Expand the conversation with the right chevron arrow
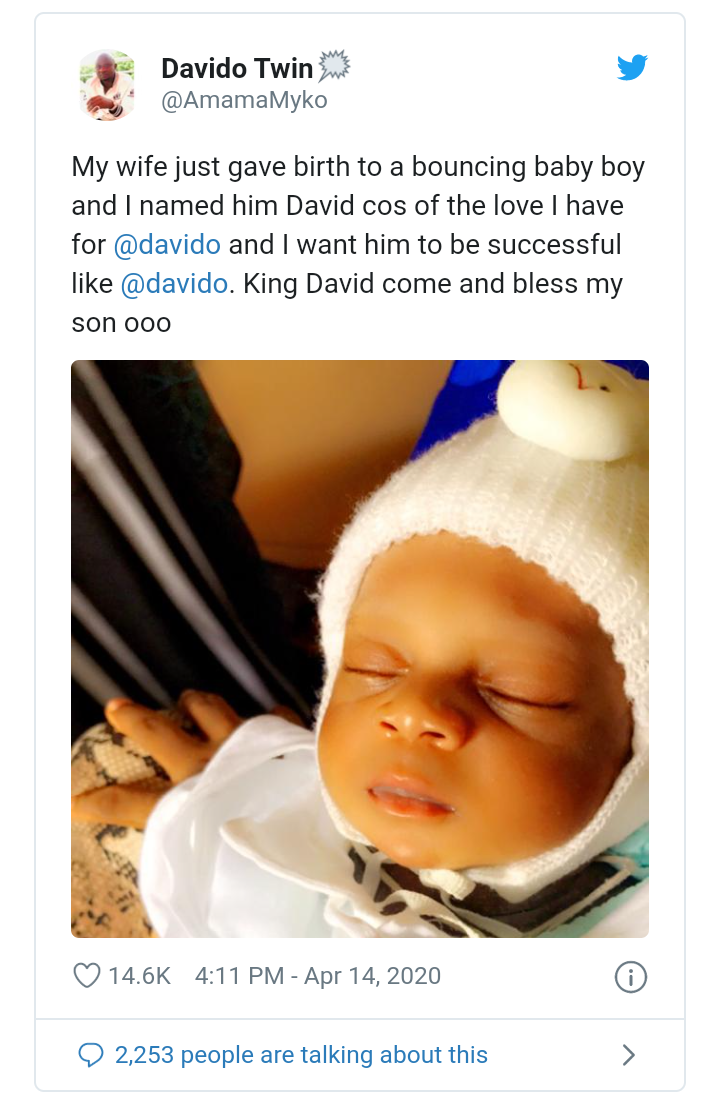Screen dimensions: 720x1107 click(628, 1055)
